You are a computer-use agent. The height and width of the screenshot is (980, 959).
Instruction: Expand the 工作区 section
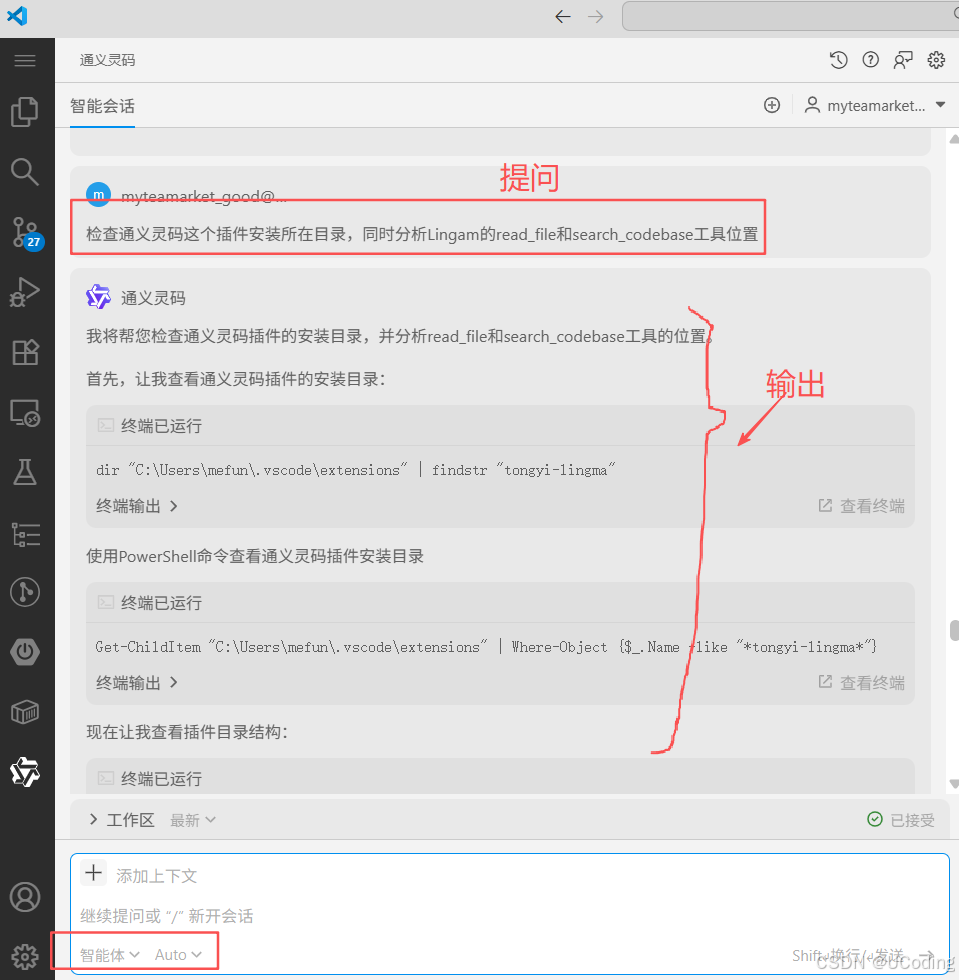click(121, 820)
